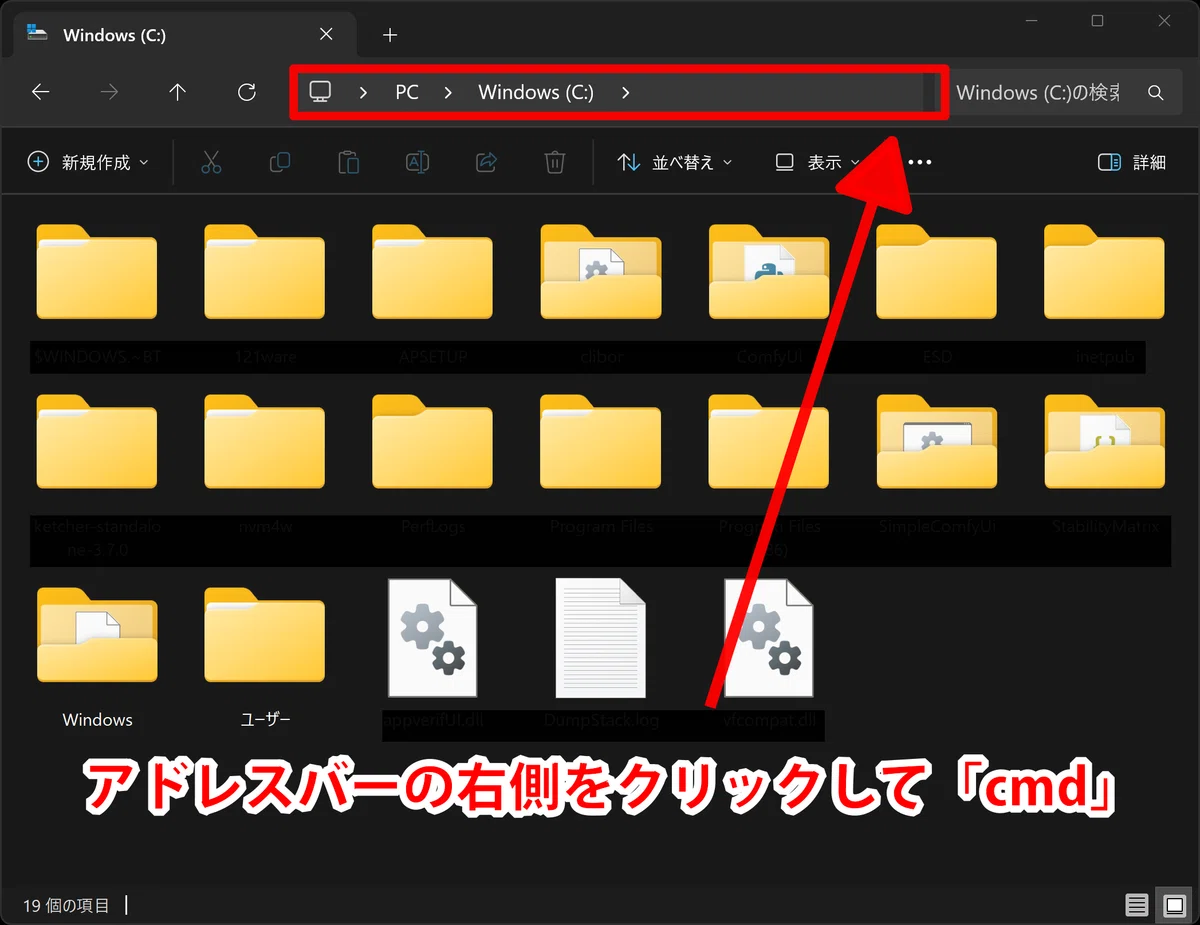Click Windows (C:) in the breadcrumb path
The image size is (1200, 925).
(536, 92)
